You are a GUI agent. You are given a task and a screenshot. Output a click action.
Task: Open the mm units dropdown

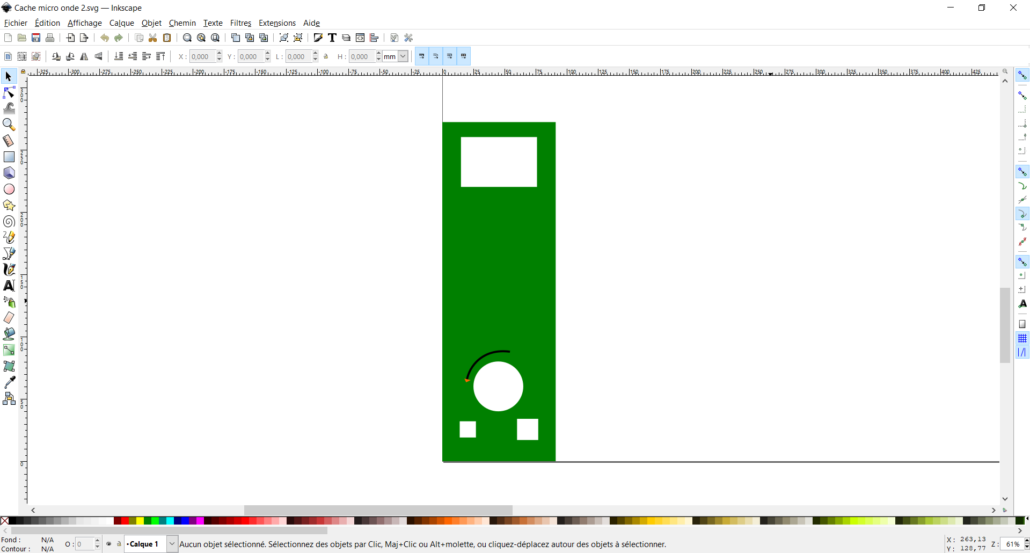pyautogui.click(x=403, y=57)
